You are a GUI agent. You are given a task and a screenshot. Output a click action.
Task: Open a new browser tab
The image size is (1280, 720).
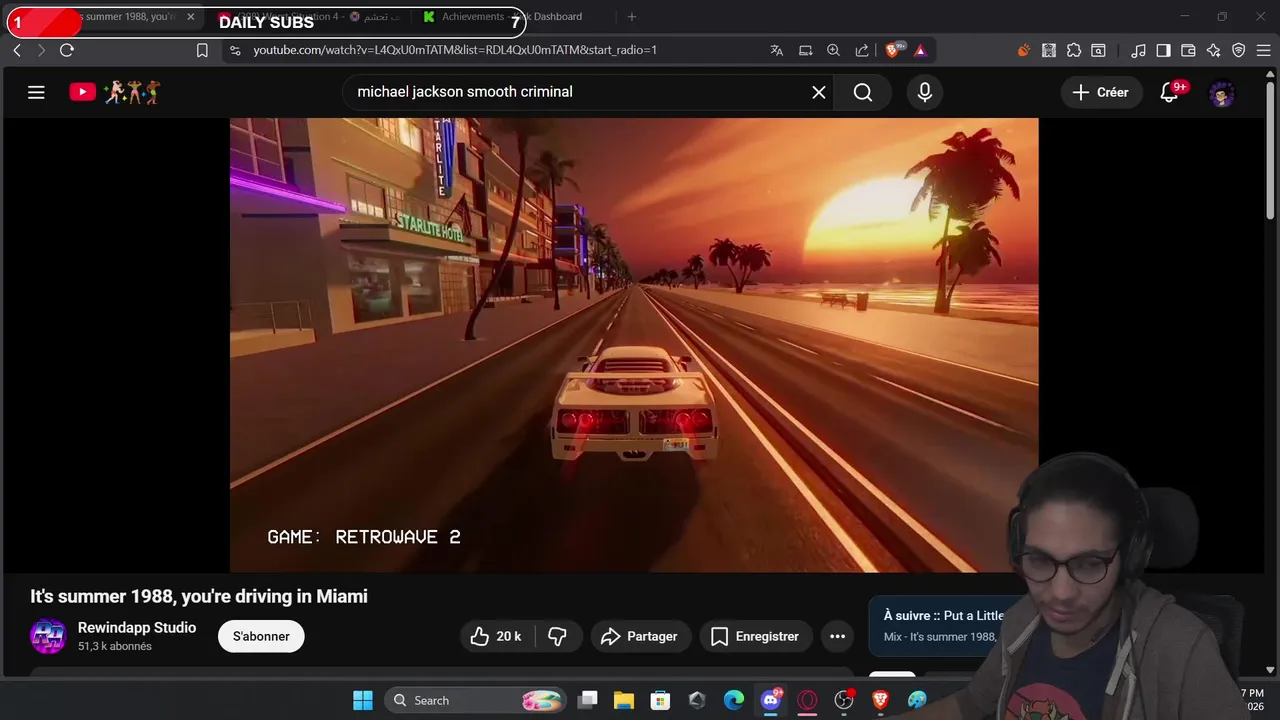[631, 17]
